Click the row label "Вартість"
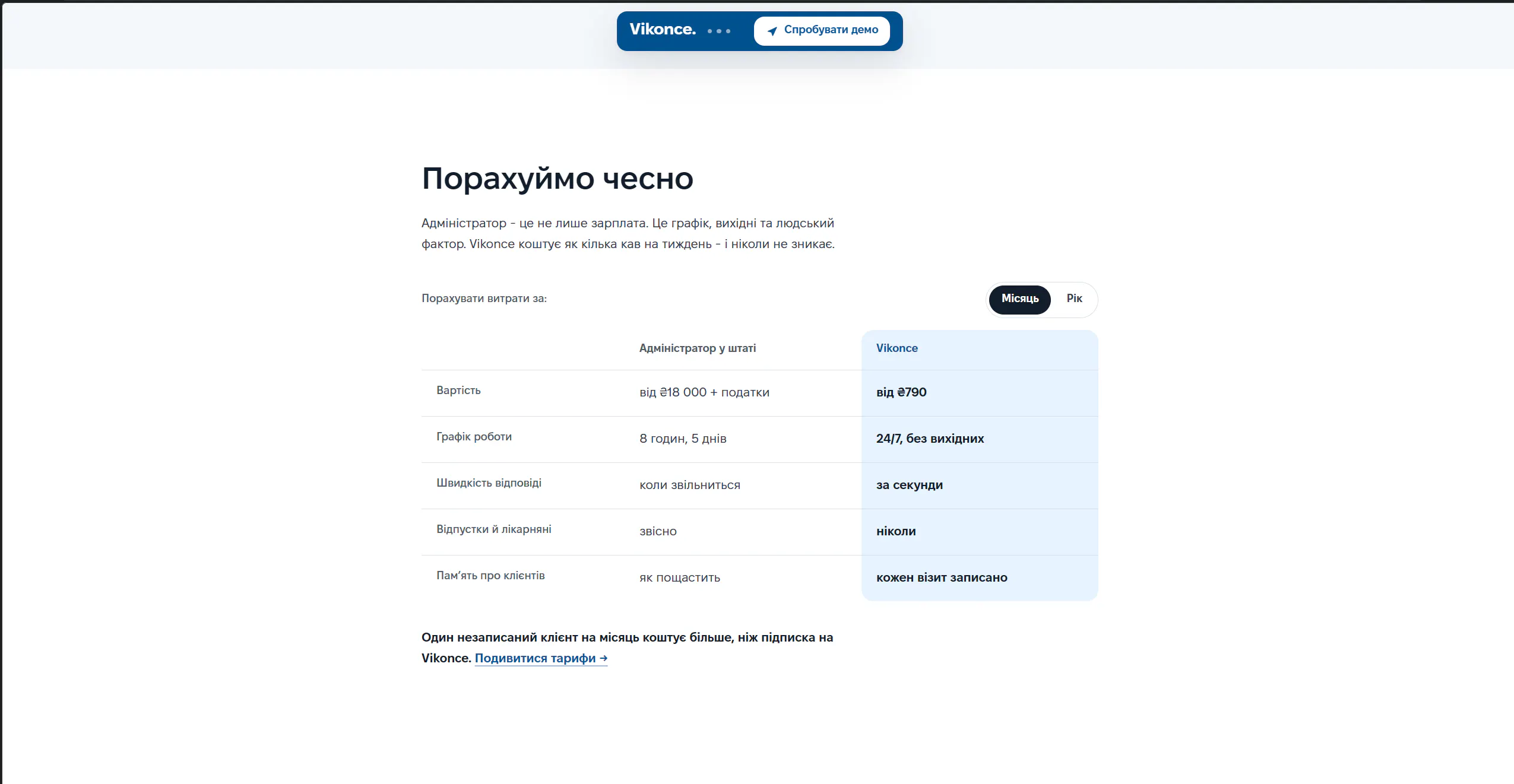 click(458, 391)
